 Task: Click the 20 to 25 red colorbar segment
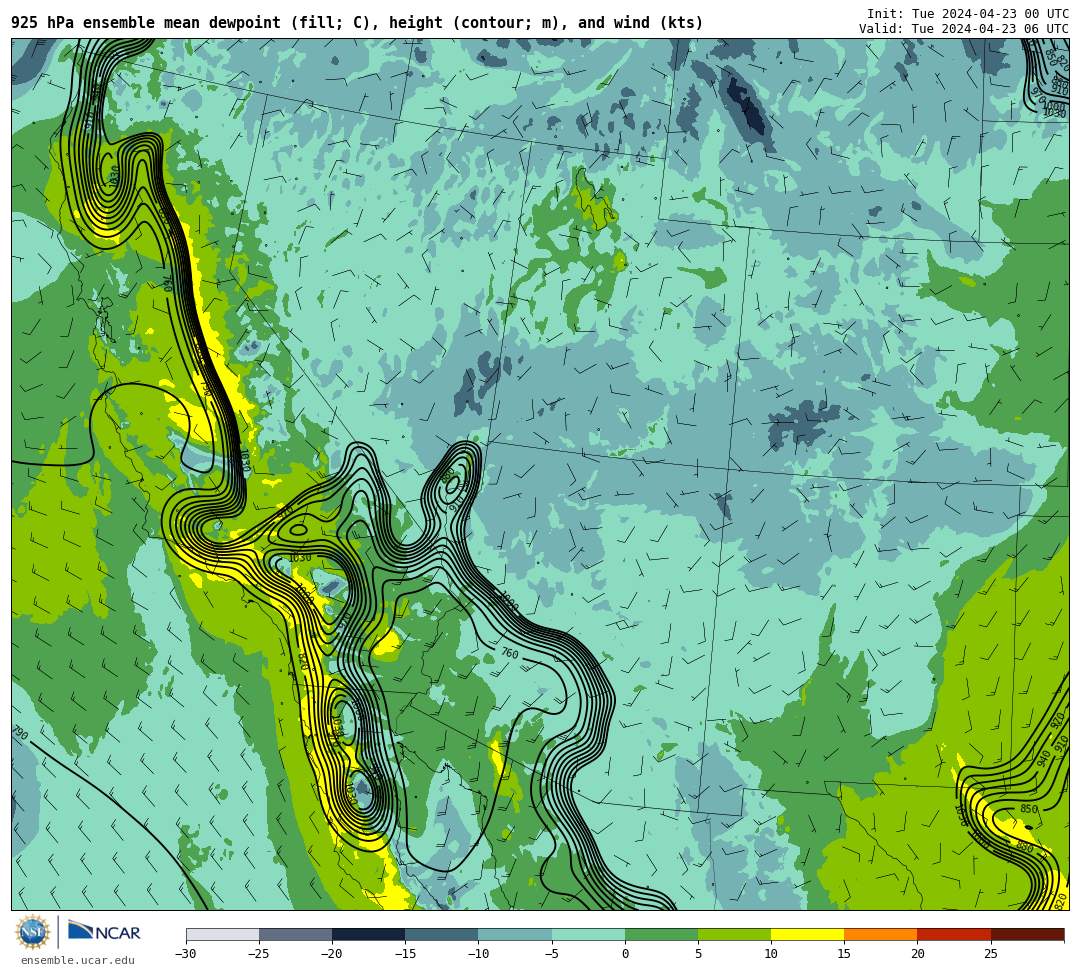[954, 934]
